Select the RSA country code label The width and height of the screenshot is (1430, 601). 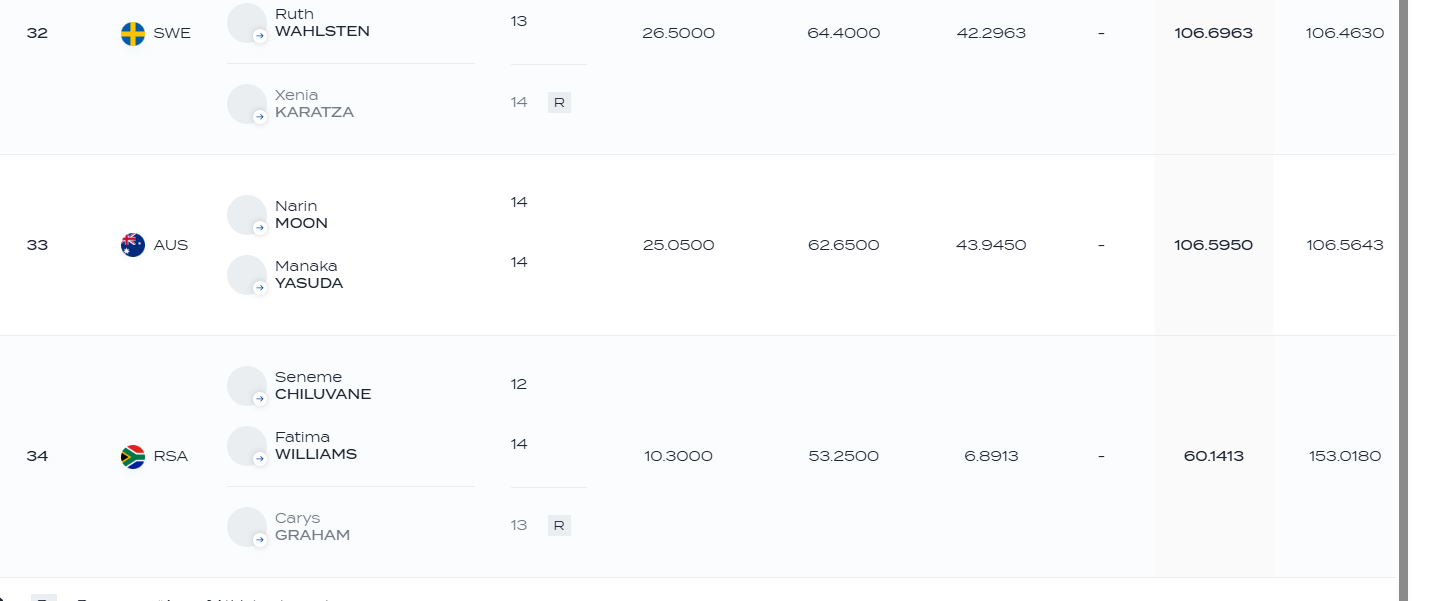tap(171, 457)
